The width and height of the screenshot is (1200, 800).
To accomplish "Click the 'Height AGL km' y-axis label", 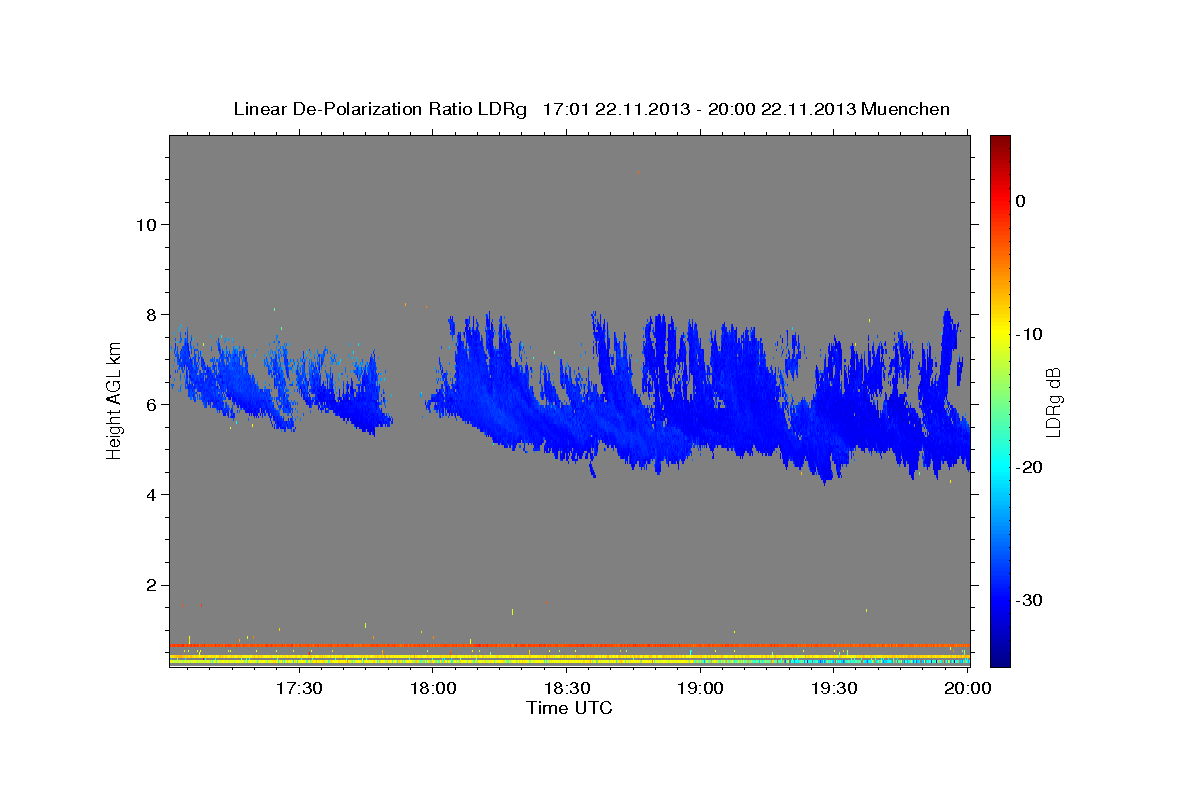I will pyautogui.click(x=115, y=400).
